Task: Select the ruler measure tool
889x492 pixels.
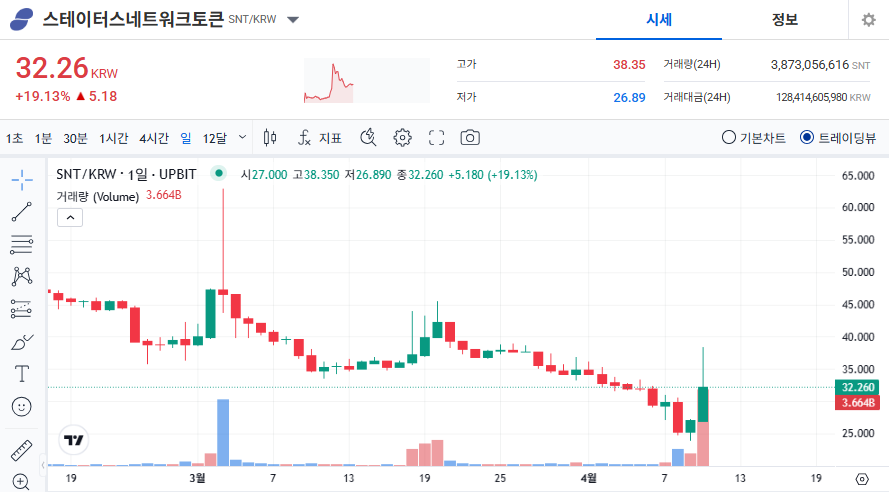Action: pos(22,450)
